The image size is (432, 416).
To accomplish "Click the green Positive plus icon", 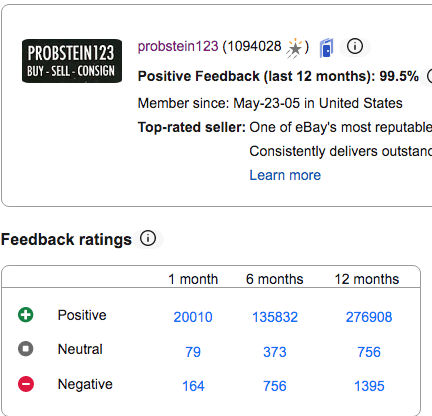I will pyautogui.click(x=26, y=315).
